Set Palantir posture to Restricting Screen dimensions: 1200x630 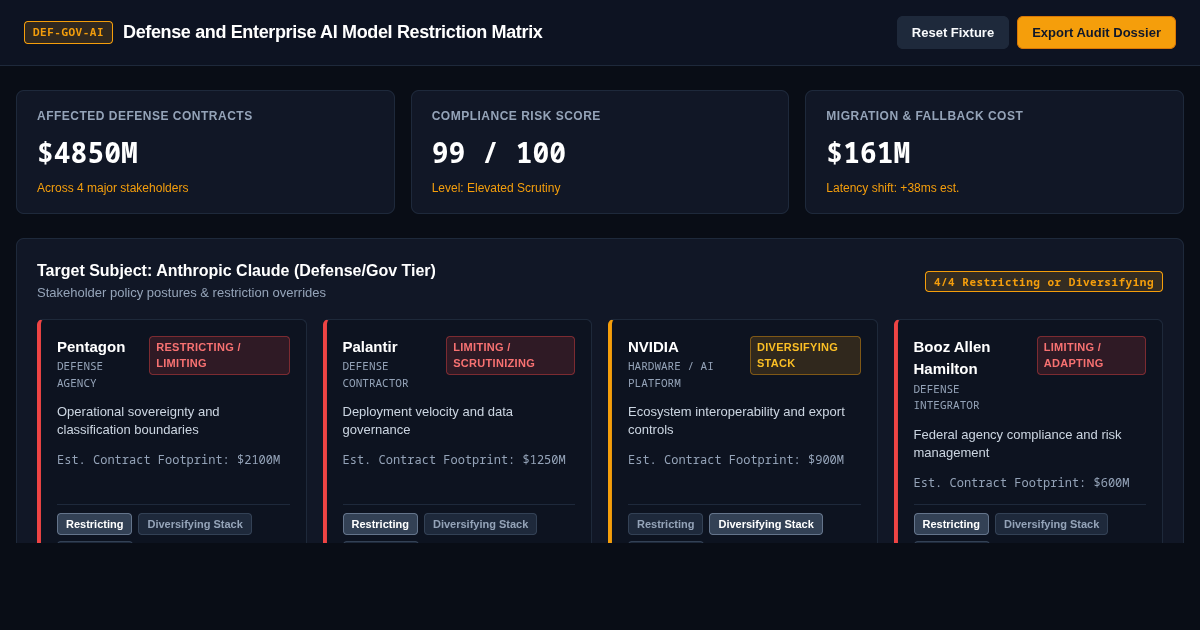pyautogui.click(x=380, y=524)
